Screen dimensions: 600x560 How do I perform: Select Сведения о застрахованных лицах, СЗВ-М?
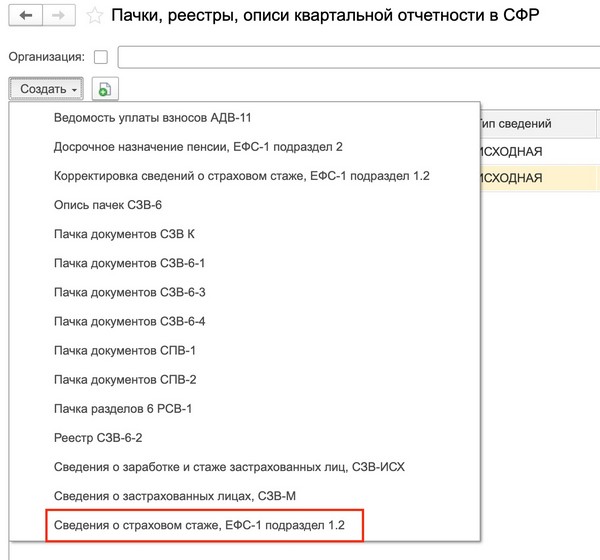pos(175,495)
